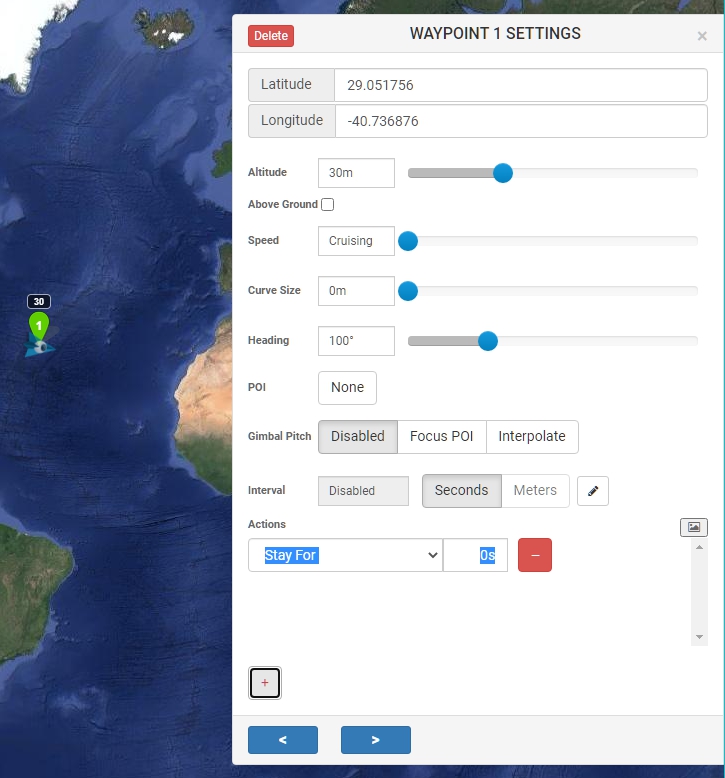Screen dimensions: 725x778
Task: Select Seconds interval mode
Action: 461,491
